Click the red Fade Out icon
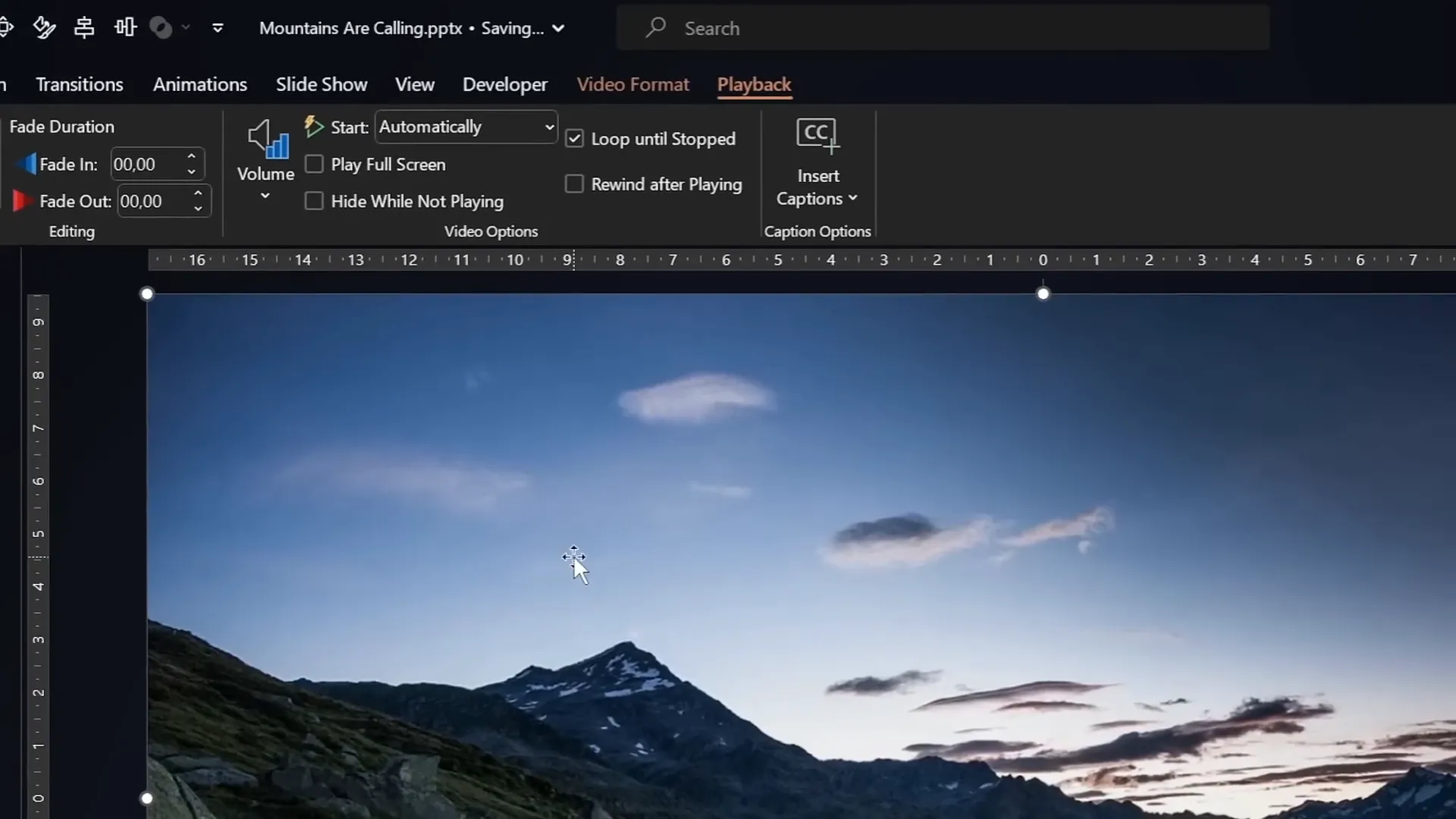 pyautogui.click(x=23, y=201)
